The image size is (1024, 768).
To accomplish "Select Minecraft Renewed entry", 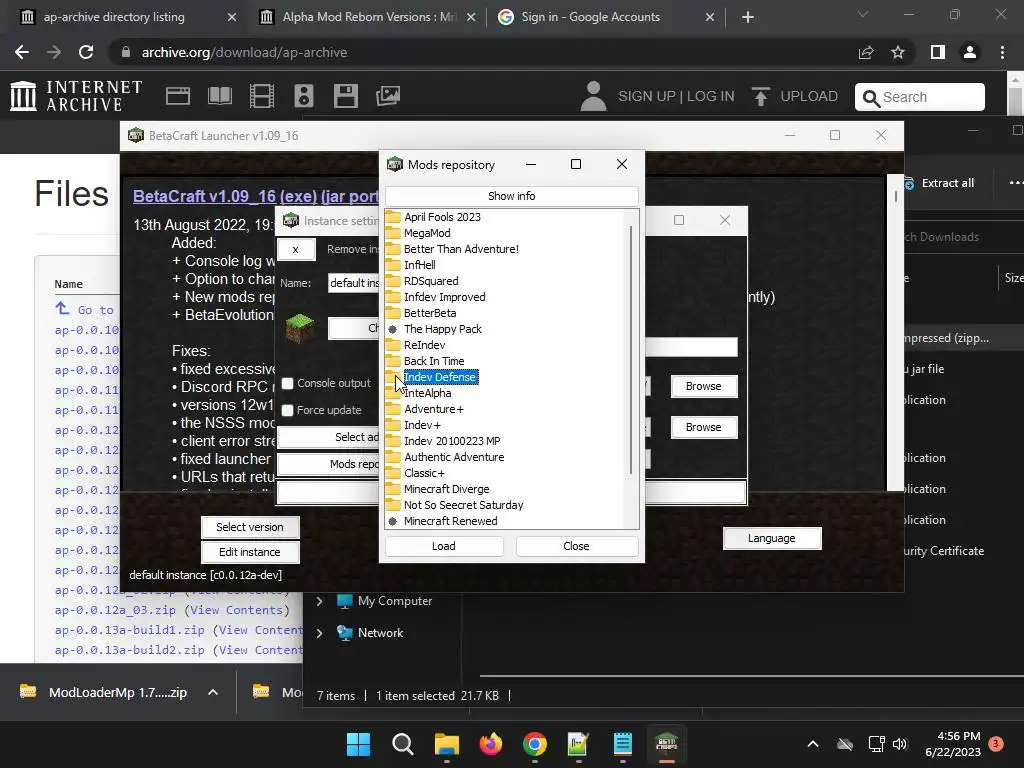I will point(451,521).
